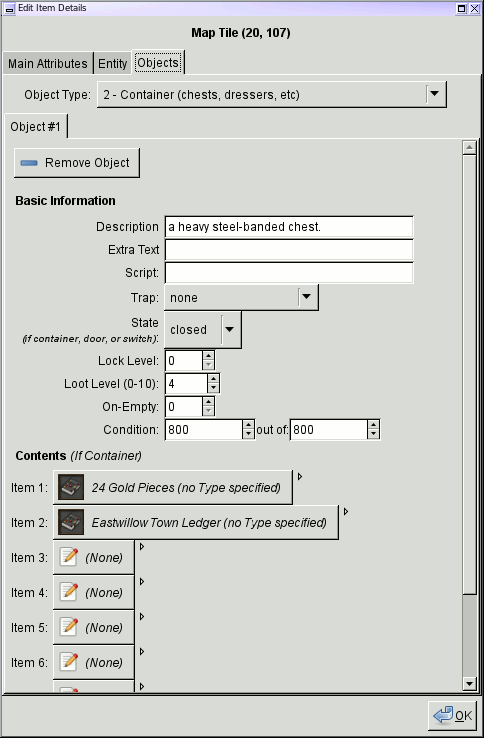The height and width of the screenshot is (738, 484).
Task: Click the Description text field
Action: [x=289, y=227]
